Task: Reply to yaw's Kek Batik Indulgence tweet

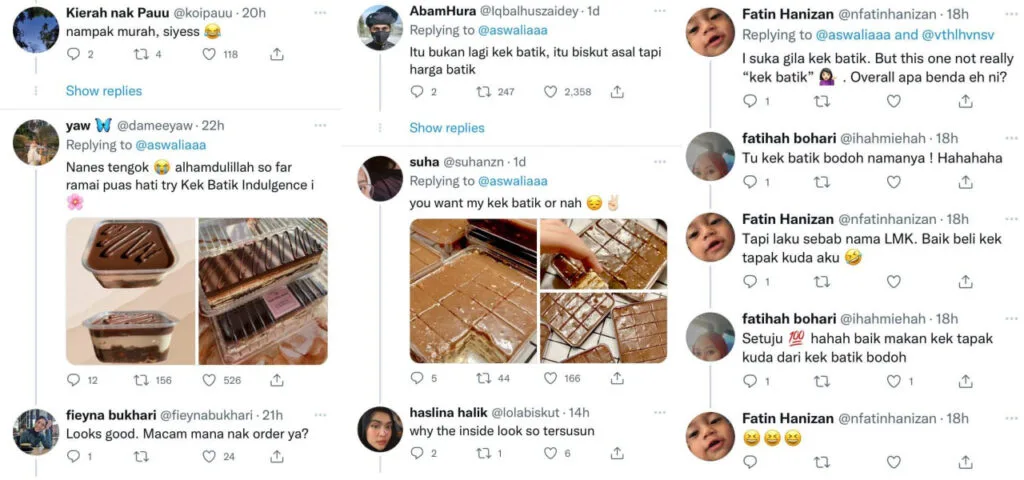Action: (x=73, y=380)
